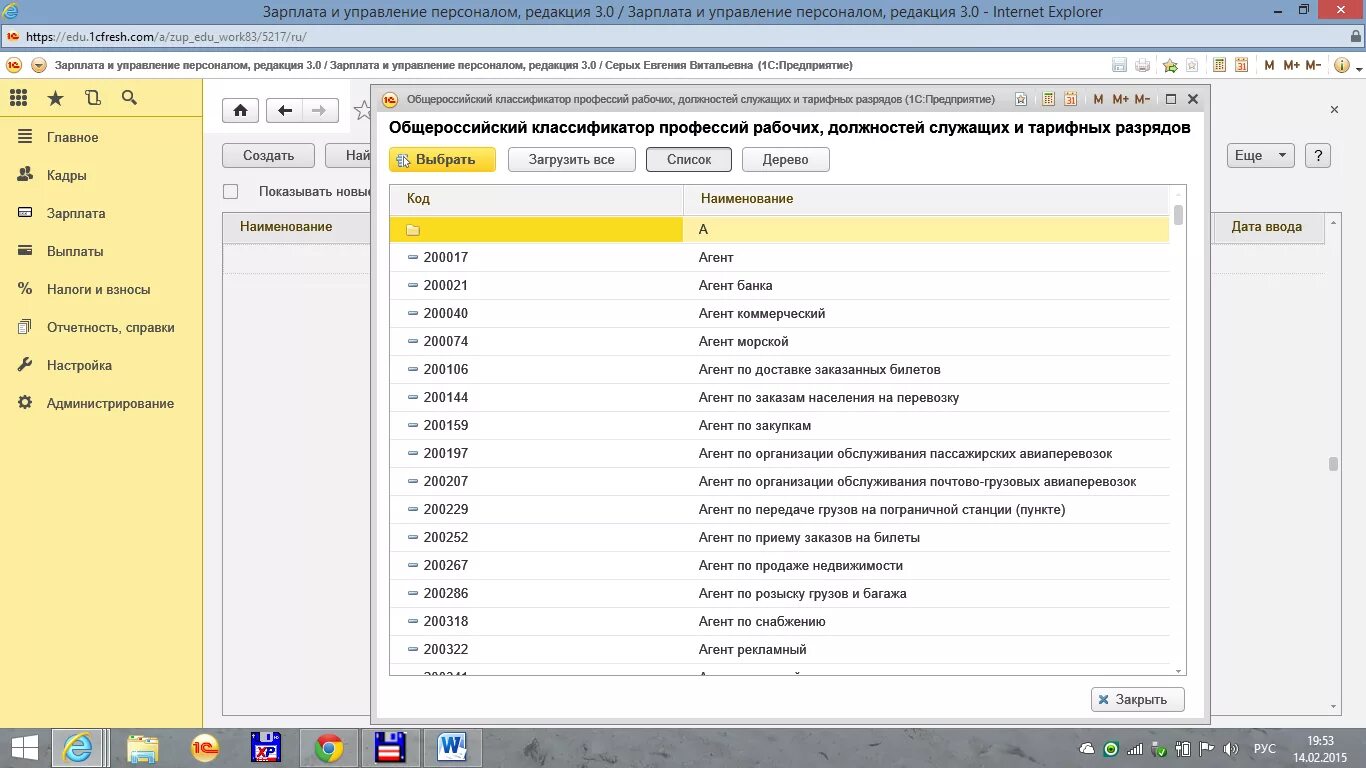
Task: Select row Агент по снабжению
Action: (779, 621)
